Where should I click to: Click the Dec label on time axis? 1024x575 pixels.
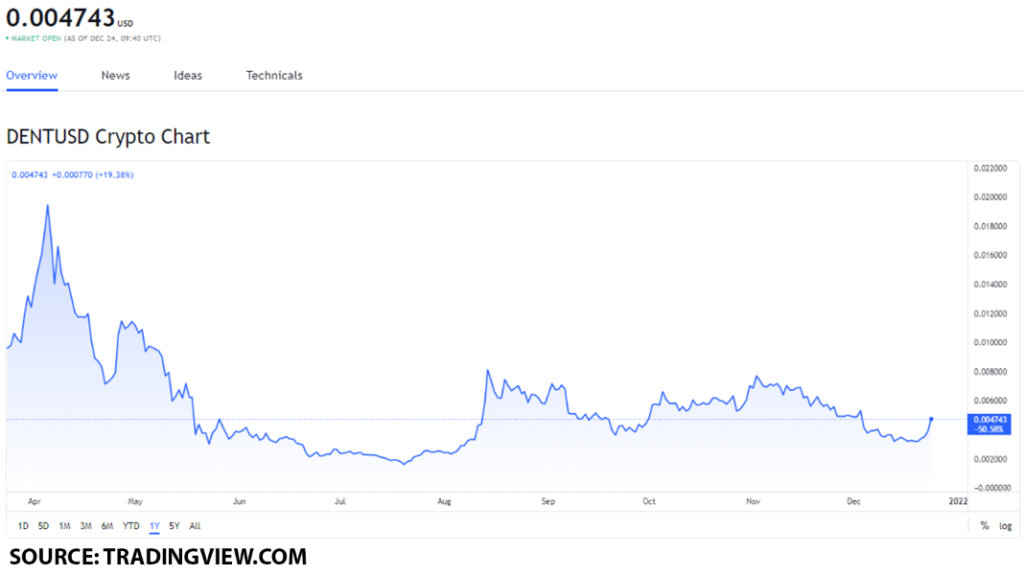pos(854,502)
